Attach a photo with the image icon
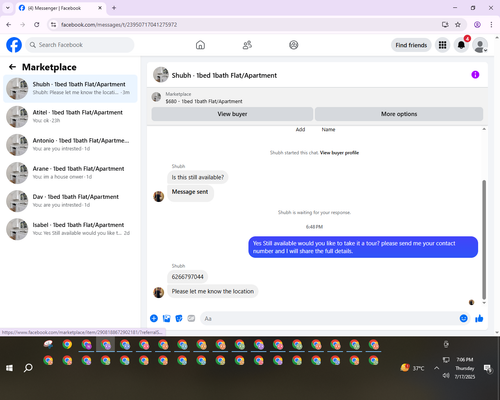 pyautogui.click(x=166, y=318)
